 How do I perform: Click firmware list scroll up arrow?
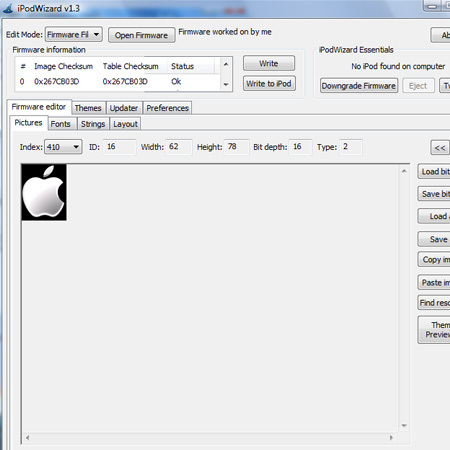226,64
